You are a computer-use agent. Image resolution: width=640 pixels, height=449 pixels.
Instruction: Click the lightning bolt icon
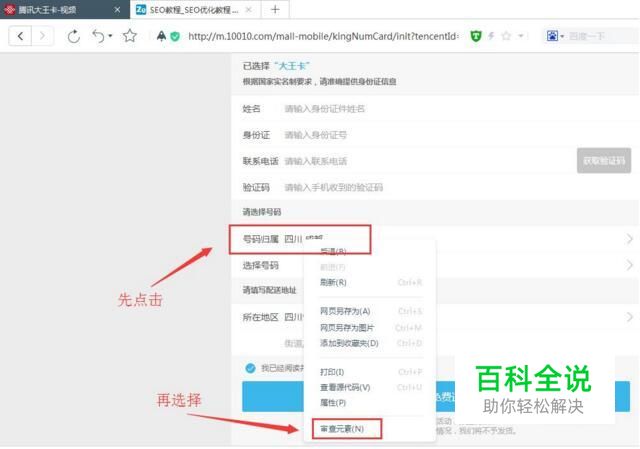[x=491, y=36]
